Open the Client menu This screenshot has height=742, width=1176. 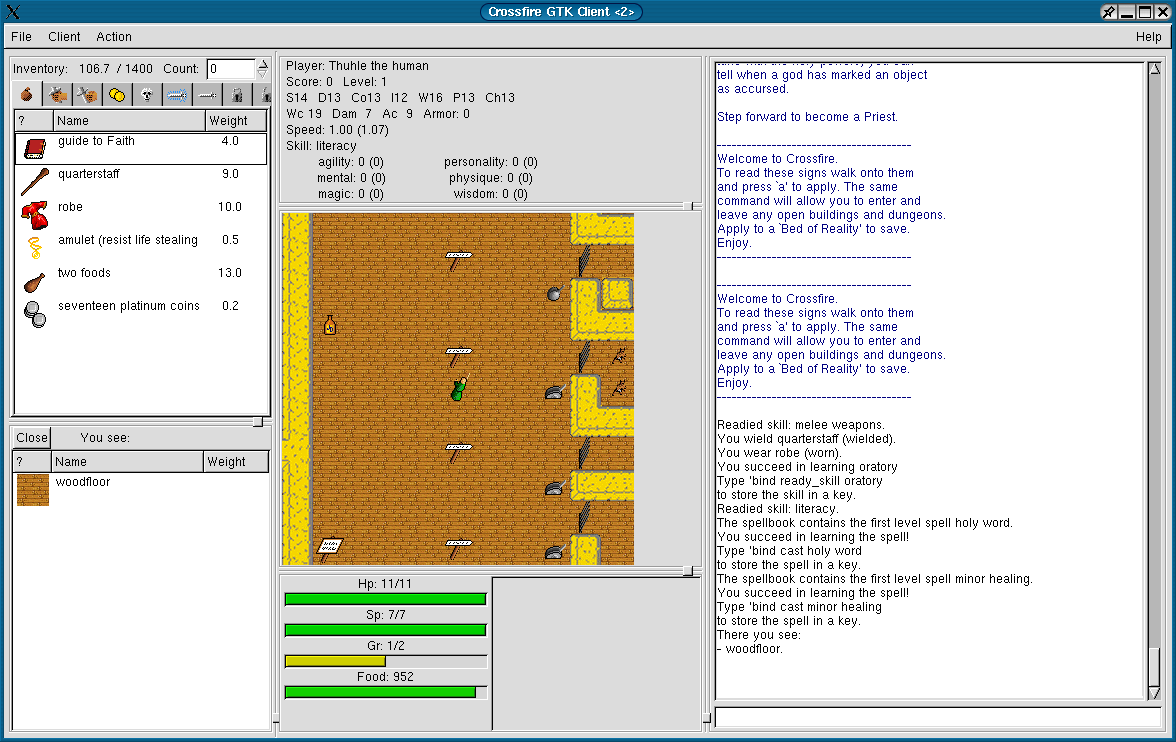click(x=64, y=37)
